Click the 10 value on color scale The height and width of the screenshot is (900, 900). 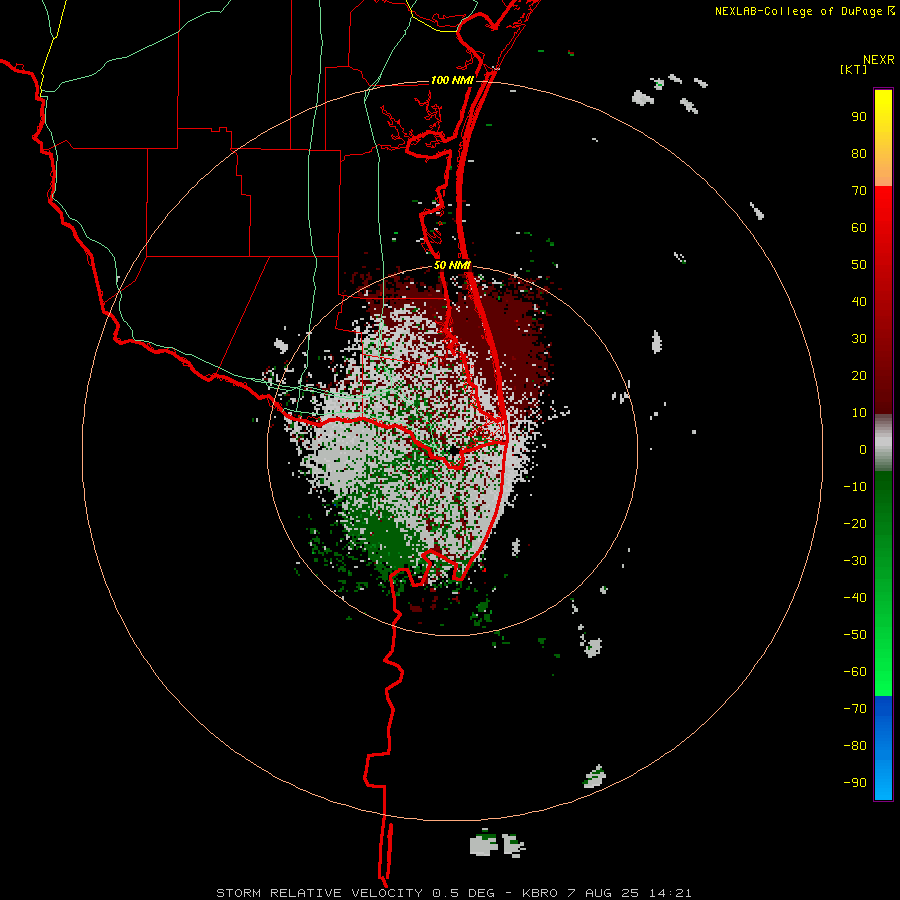859,413
